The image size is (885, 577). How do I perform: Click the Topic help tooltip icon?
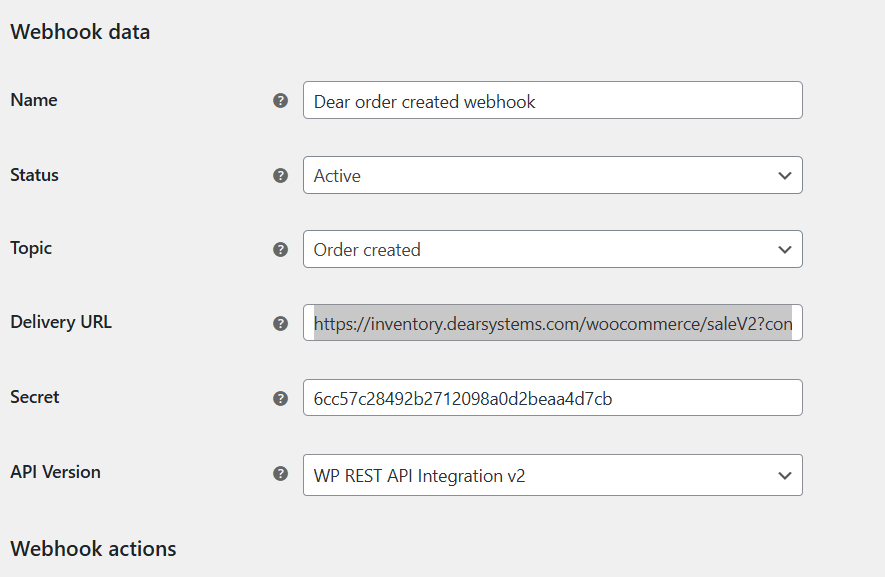(280, 249)
